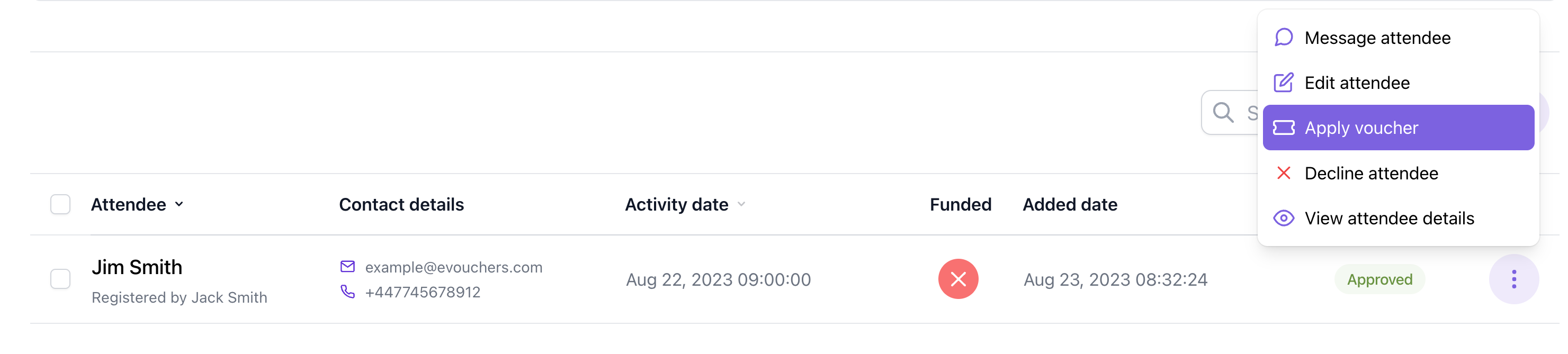The height and width of the screenshot is (354, 1568).
Task: Click the red Funded status indicator
Action: [958, 279]
